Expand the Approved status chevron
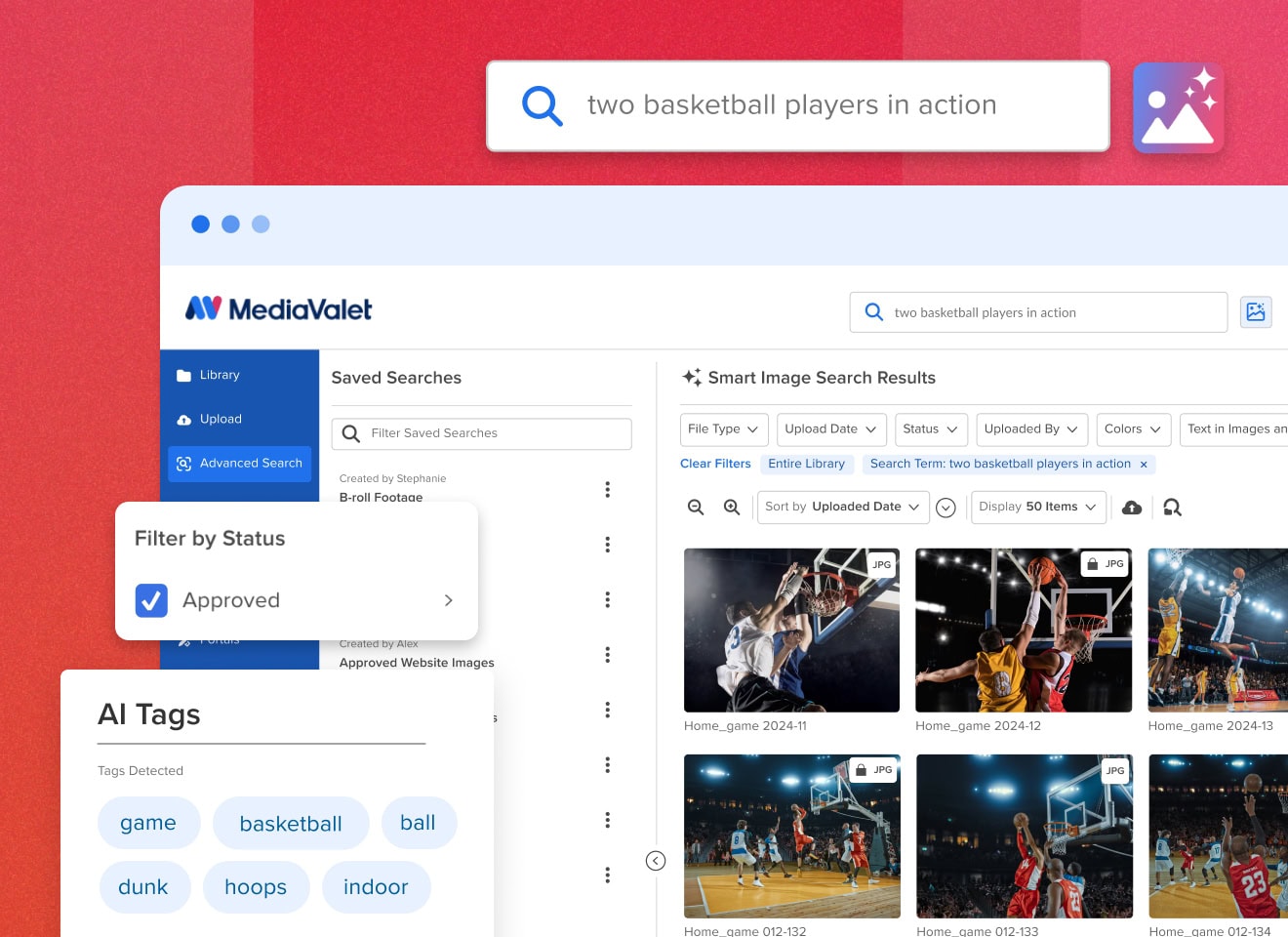 point(449,600)
